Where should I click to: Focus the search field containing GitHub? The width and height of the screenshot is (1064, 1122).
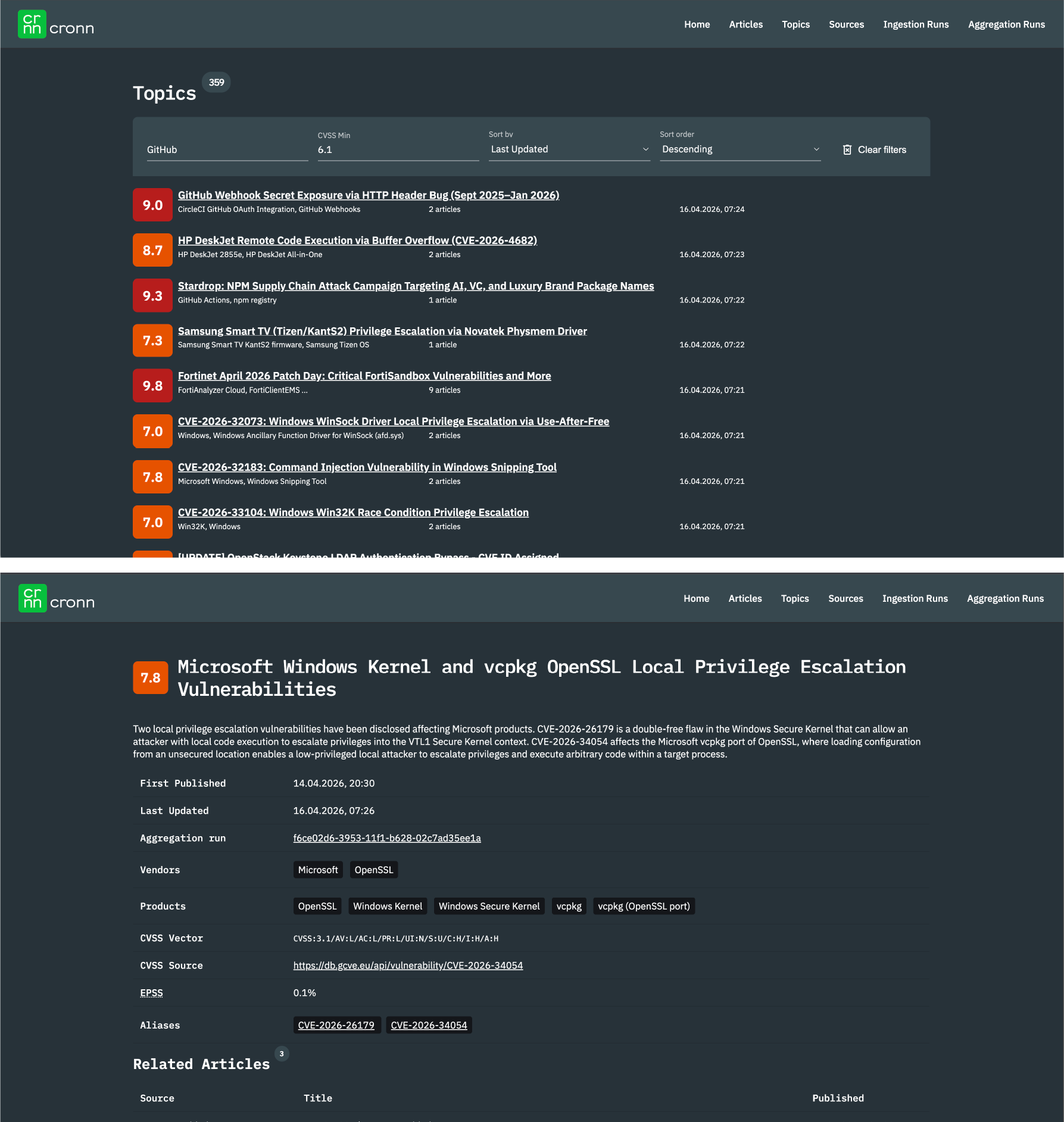click(x=227, y=149)
